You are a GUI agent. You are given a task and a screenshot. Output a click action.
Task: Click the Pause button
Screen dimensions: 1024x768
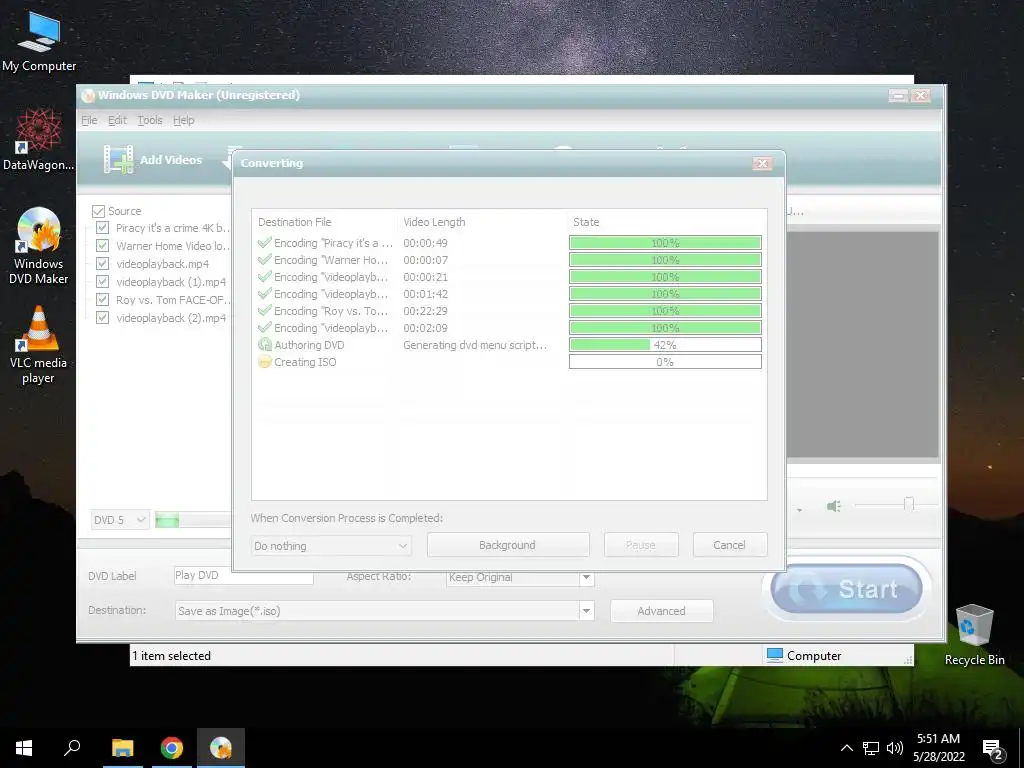click(x=641, y=545)
